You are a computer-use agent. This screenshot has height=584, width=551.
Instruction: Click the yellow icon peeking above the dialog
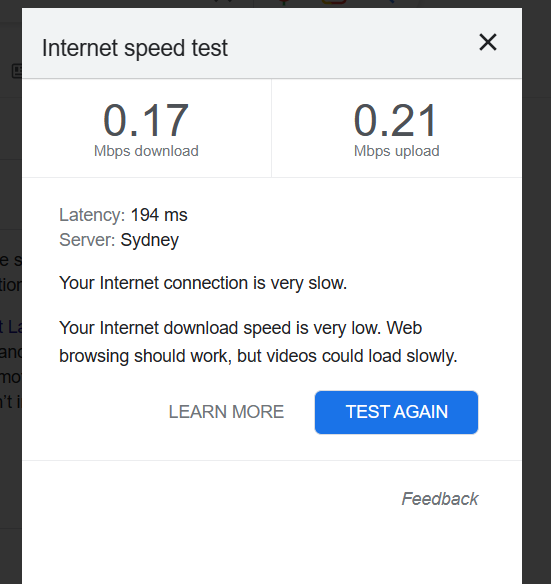click(x=334, y=2)
